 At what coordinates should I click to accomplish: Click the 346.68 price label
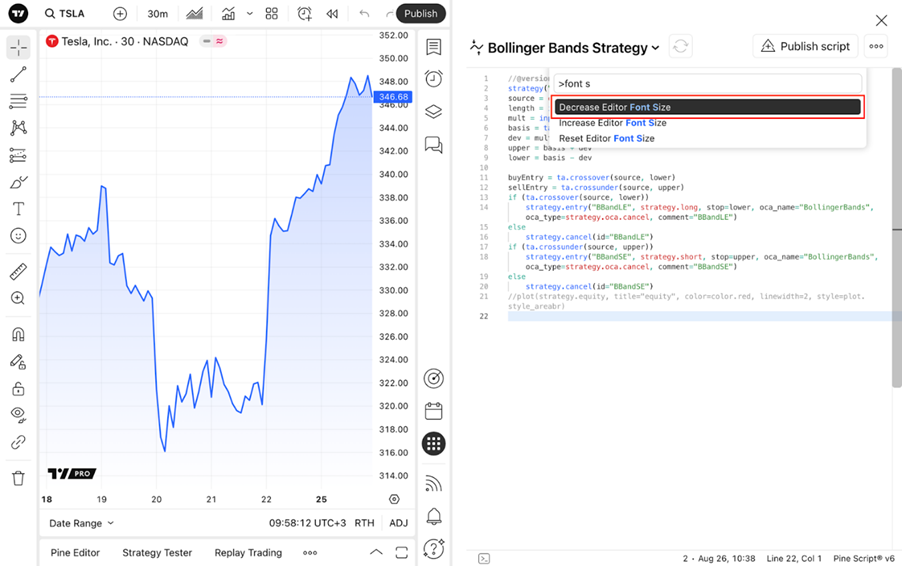coord(393,97)
